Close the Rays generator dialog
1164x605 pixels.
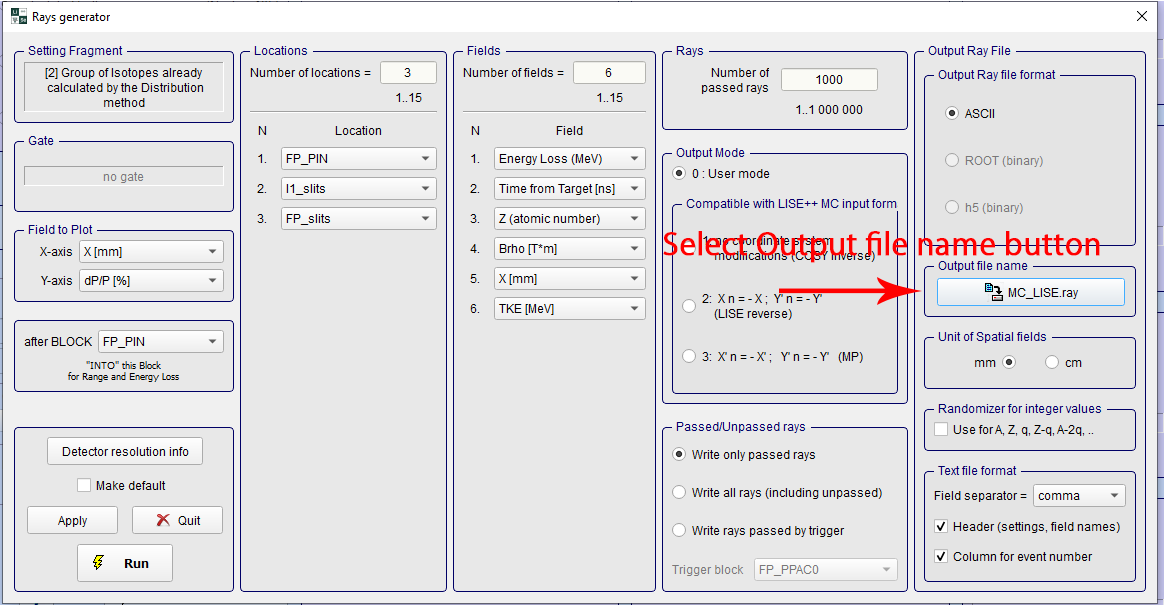pyautogui.click(x=1142, y=16)
